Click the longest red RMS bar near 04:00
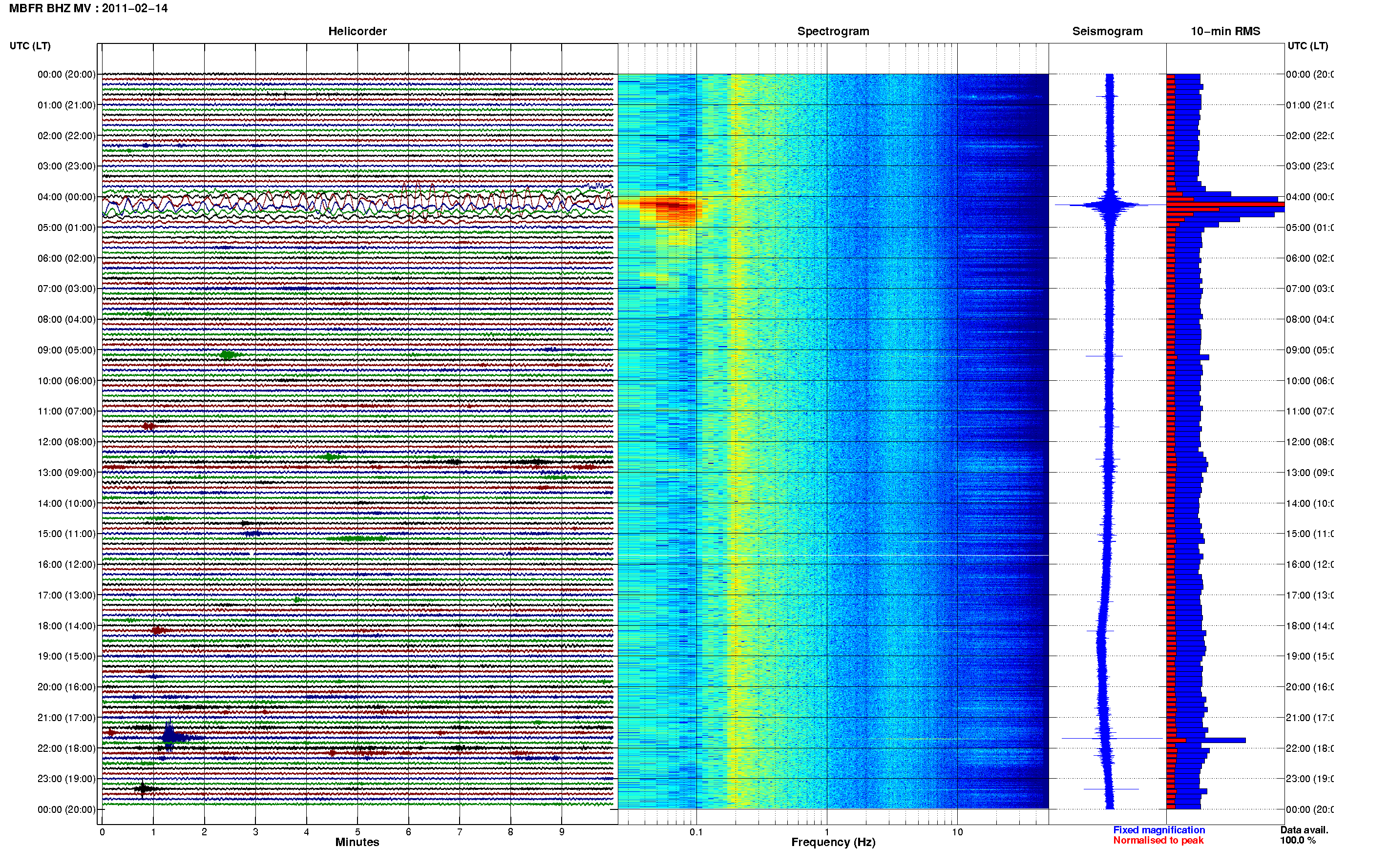Image resolution: width=1389 pixels, height=868 pixels. (x=1225, y=205)
